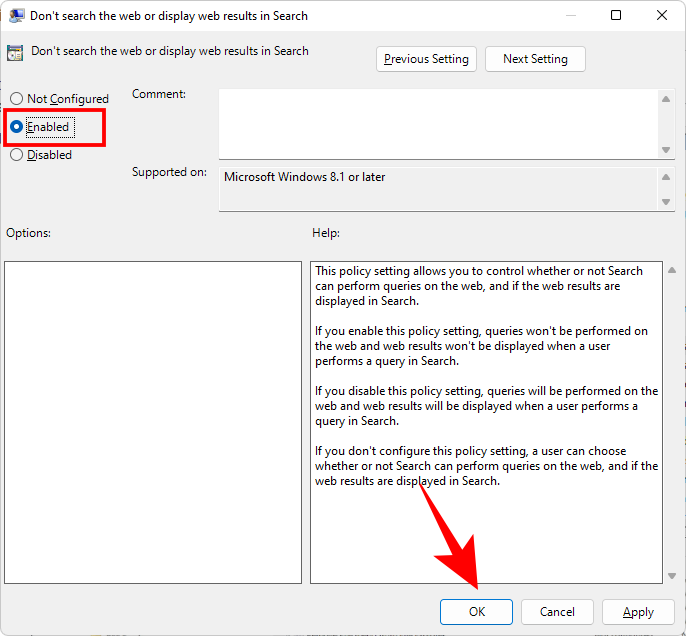The image size is (686, 636).
Task: Confirm changes with the OK button
Action: [x=476, y=612]
